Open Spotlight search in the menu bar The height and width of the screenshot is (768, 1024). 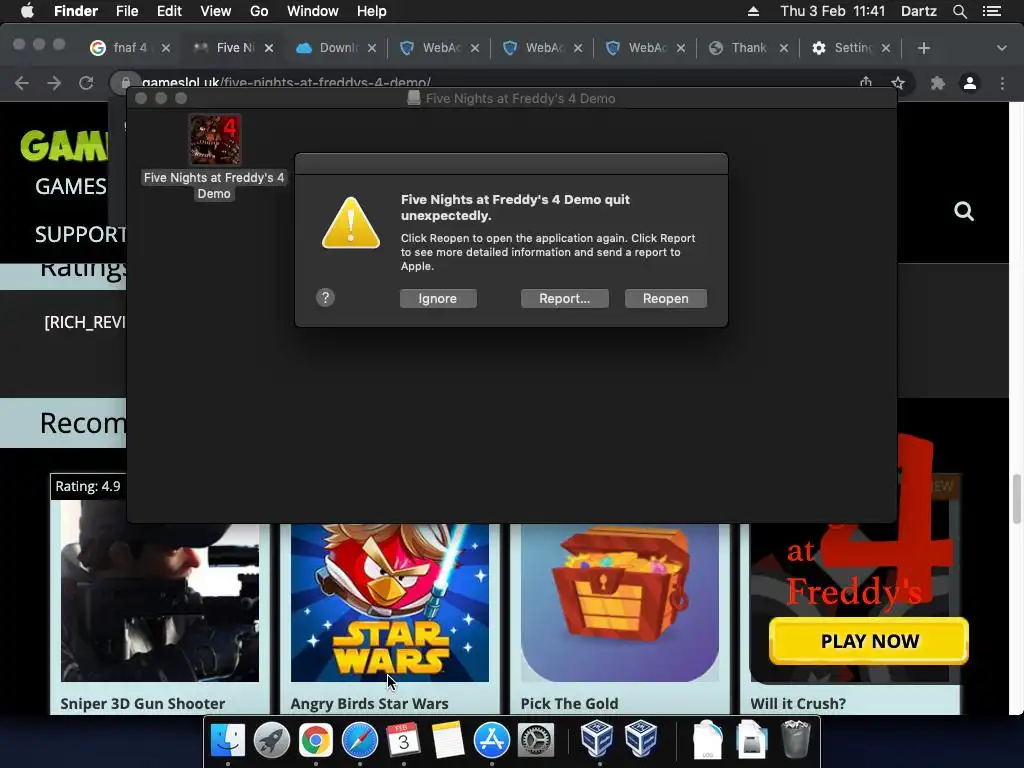coord(959,11)
